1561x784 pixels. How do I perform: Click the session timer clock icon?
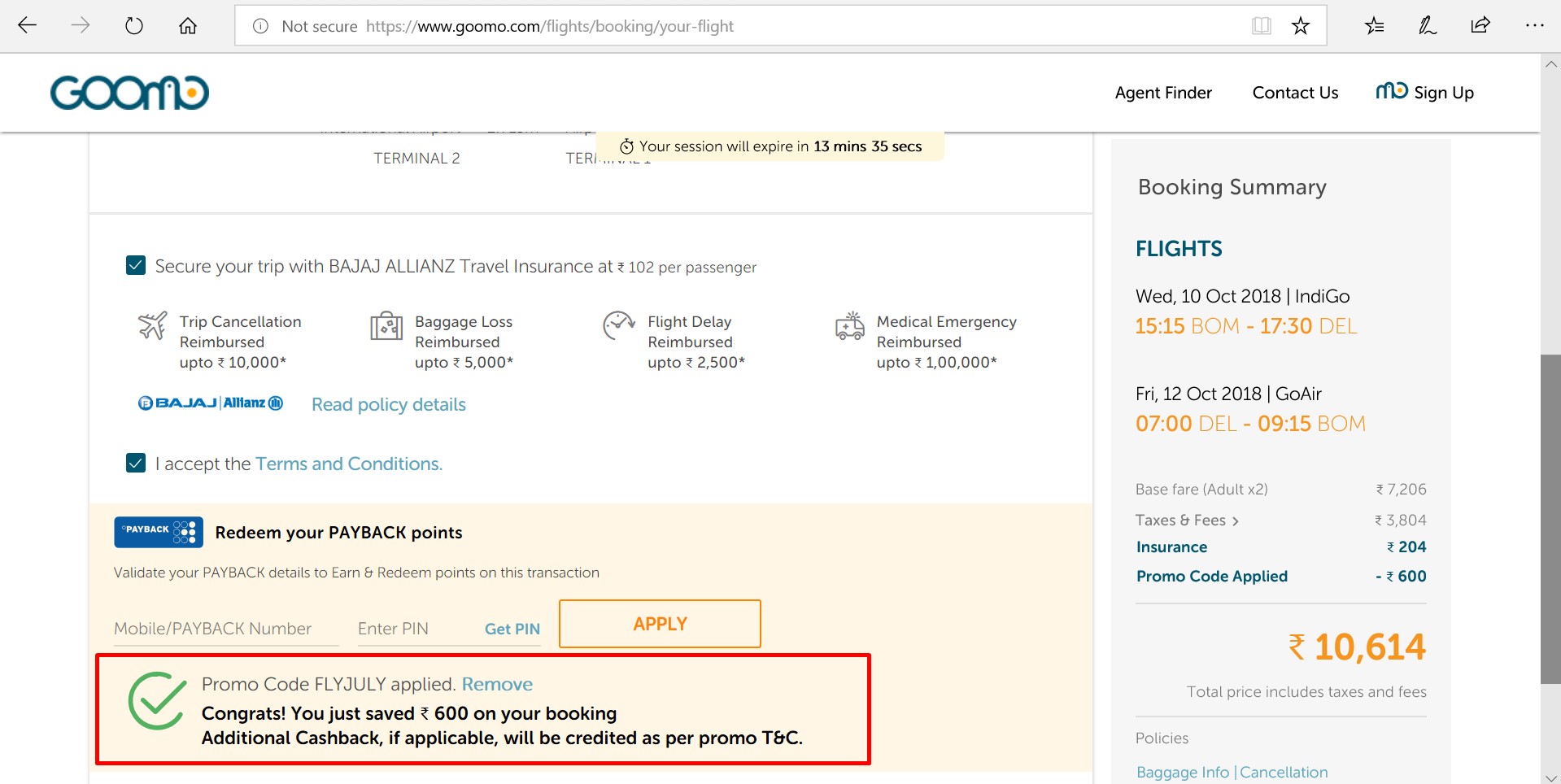coord(626,146)
